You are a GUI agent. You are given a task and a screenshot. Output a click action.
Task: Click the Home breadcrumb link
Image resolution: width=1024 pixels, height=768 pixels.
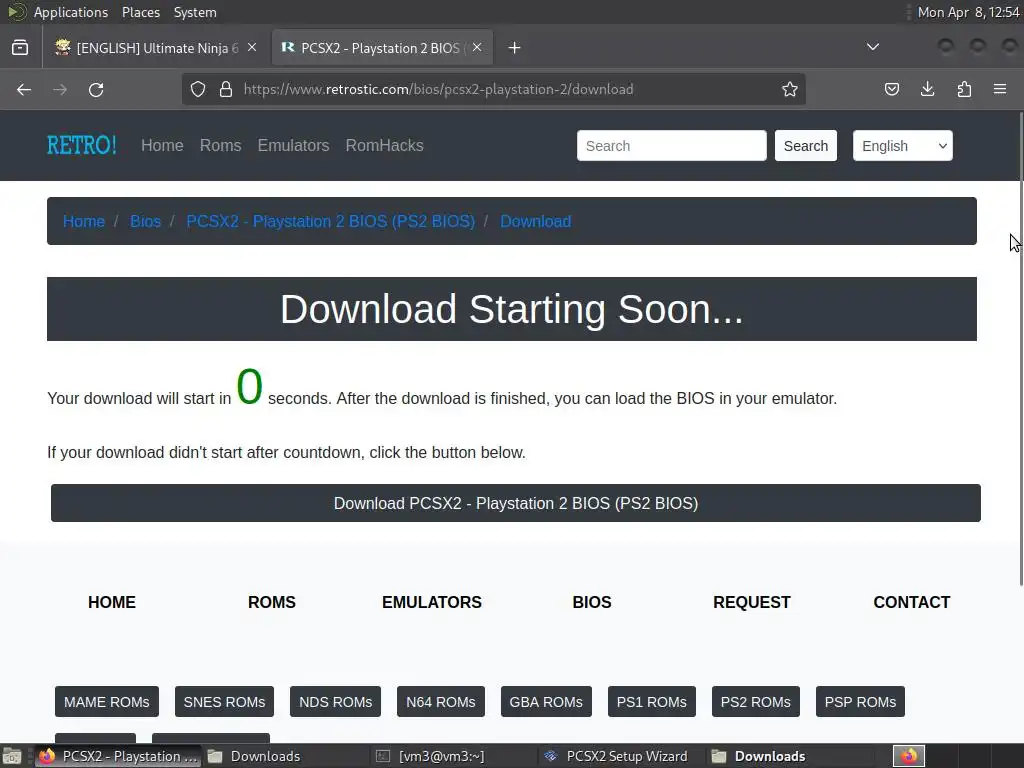(x=84, y=221)
